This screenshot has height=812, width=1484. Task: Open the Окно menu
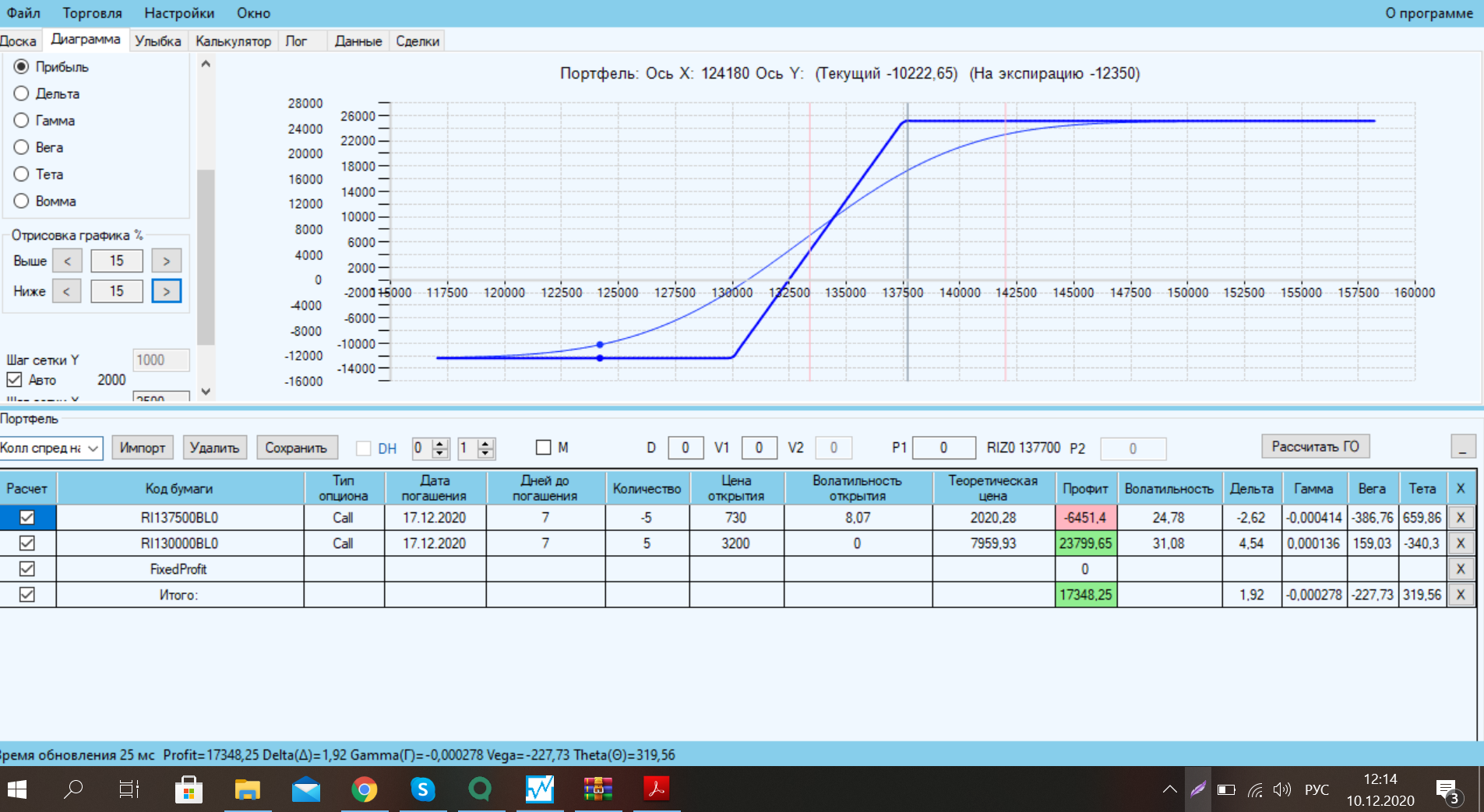pyautogui.click(x=254, y=13)
